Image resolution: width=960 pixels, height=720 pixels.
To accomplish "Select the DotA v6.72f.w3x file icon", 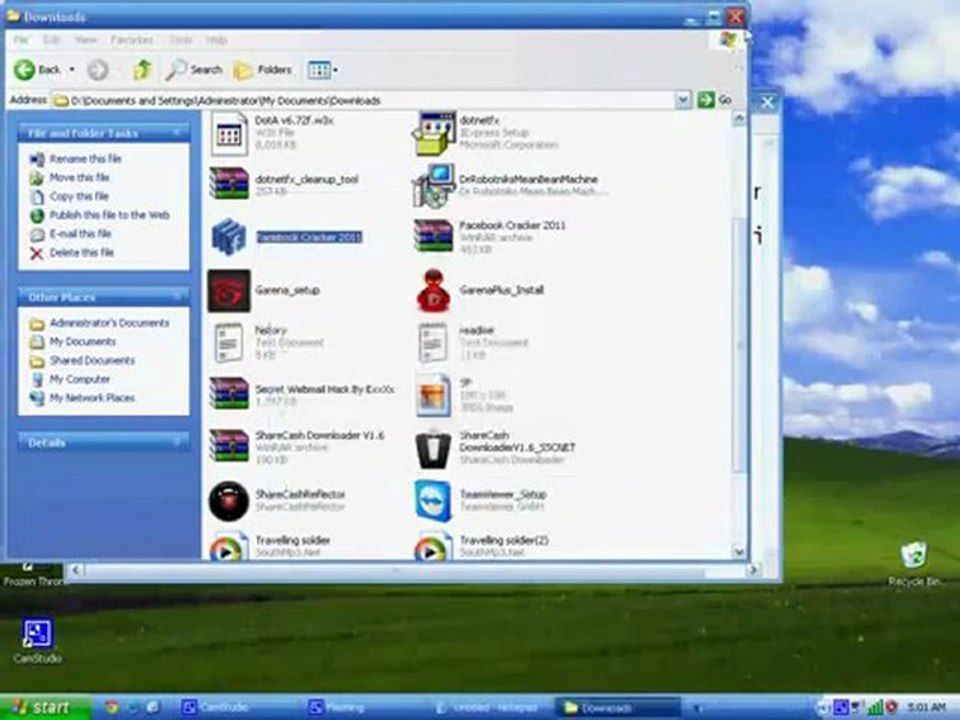I will 229,133.
